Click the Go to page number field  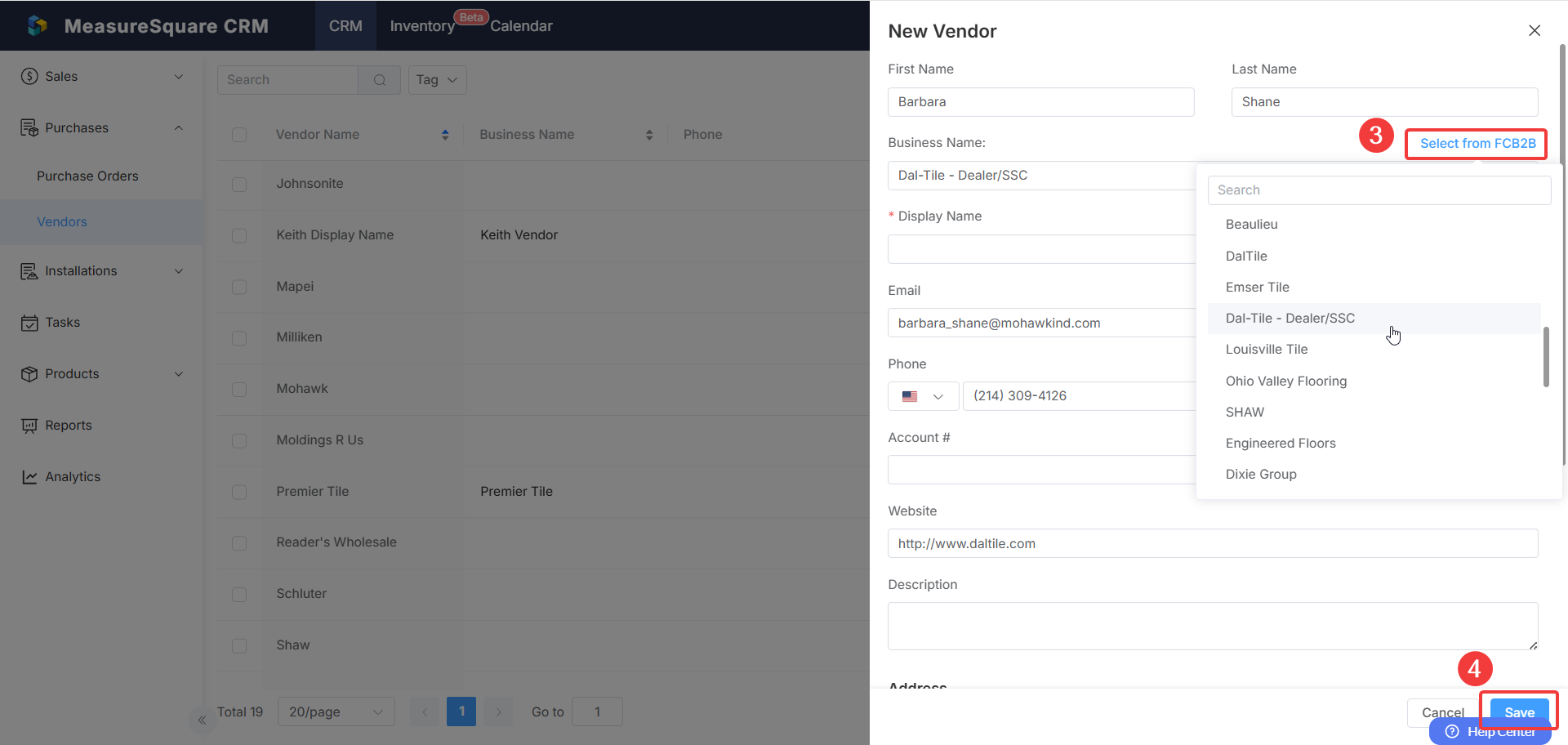tap(597, 712)
